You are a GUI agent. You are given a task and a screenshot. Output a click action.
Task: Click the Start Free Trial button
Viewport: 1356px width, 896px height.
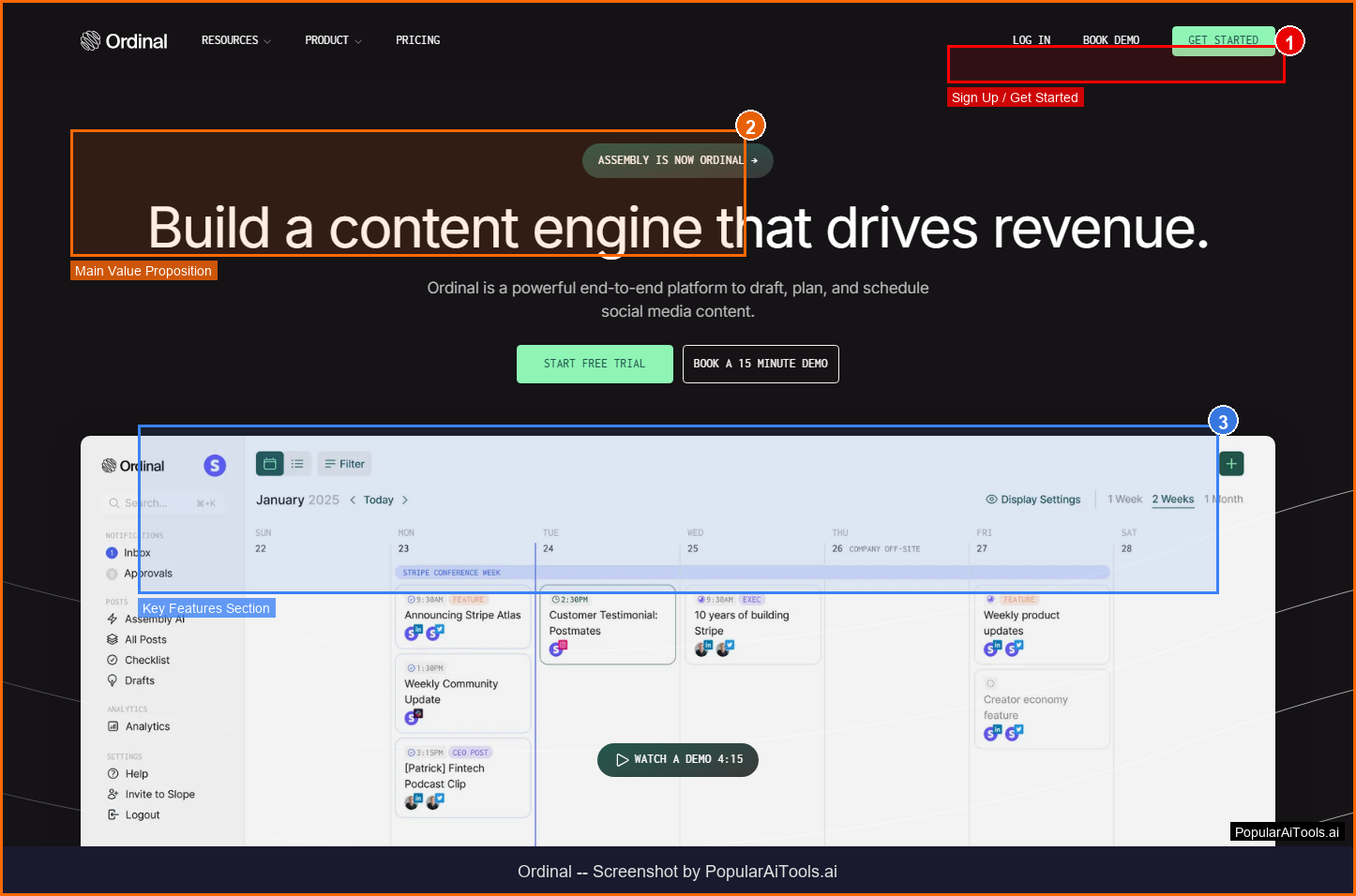pyautogui.click(x=595, y=364)
